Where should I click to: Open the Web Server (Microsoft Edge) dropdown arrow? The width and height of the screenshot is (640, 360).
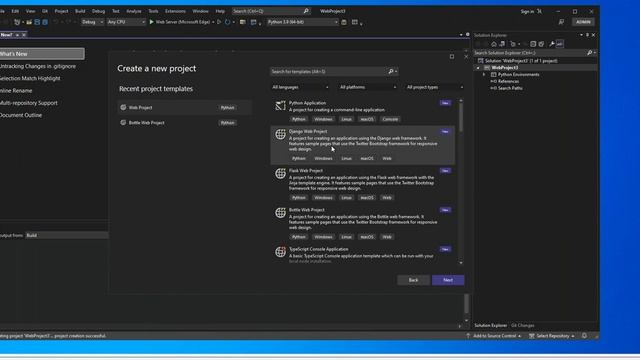coord(213,22)
